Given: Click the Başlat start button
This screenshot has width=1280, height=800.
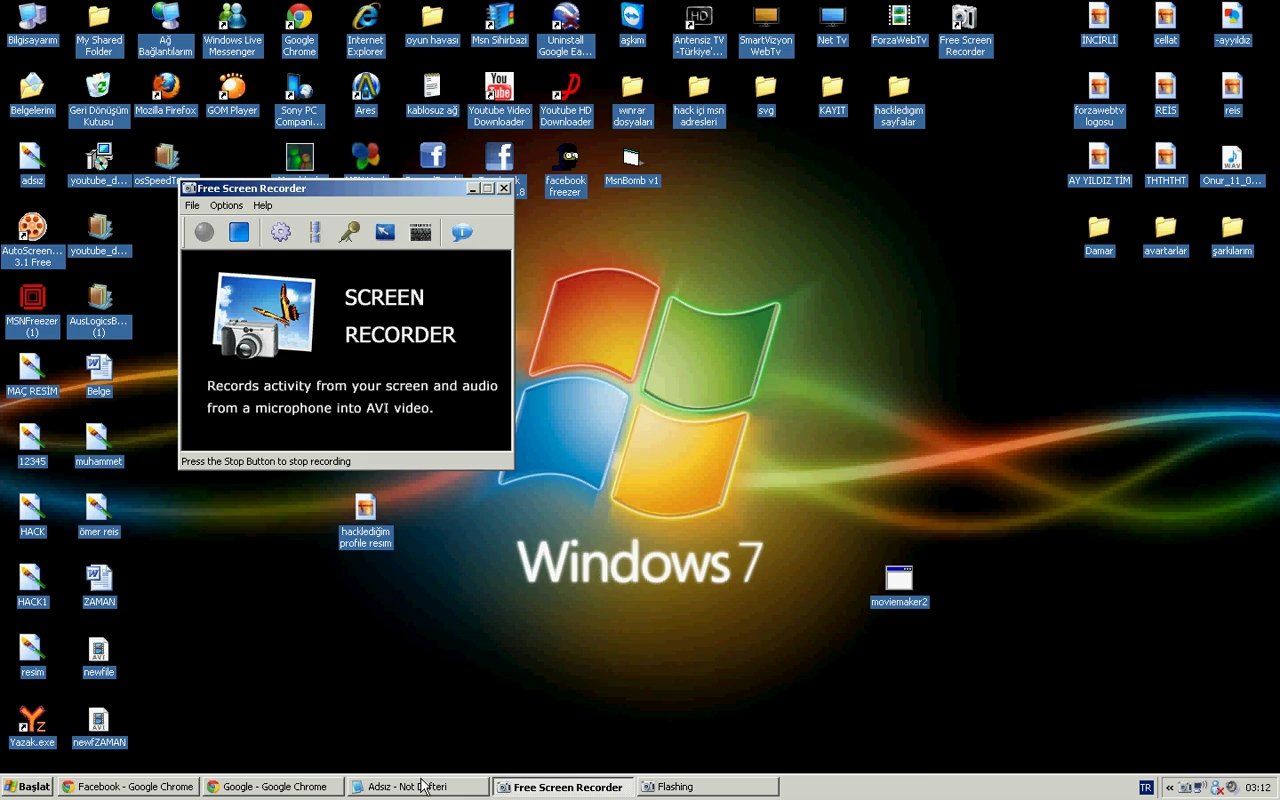Looking at the screenshot, I should [27, 787].
